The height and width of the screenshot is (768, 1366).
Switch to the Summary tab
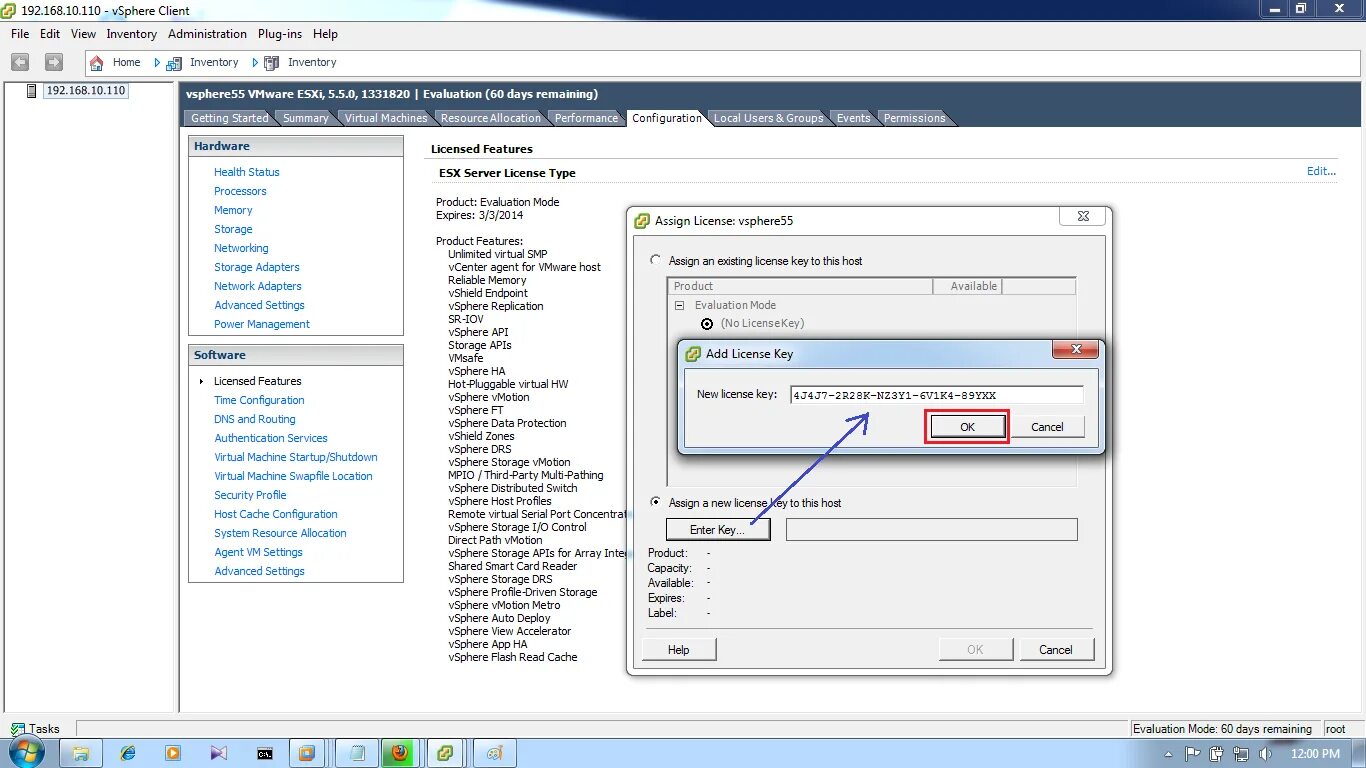306,118
